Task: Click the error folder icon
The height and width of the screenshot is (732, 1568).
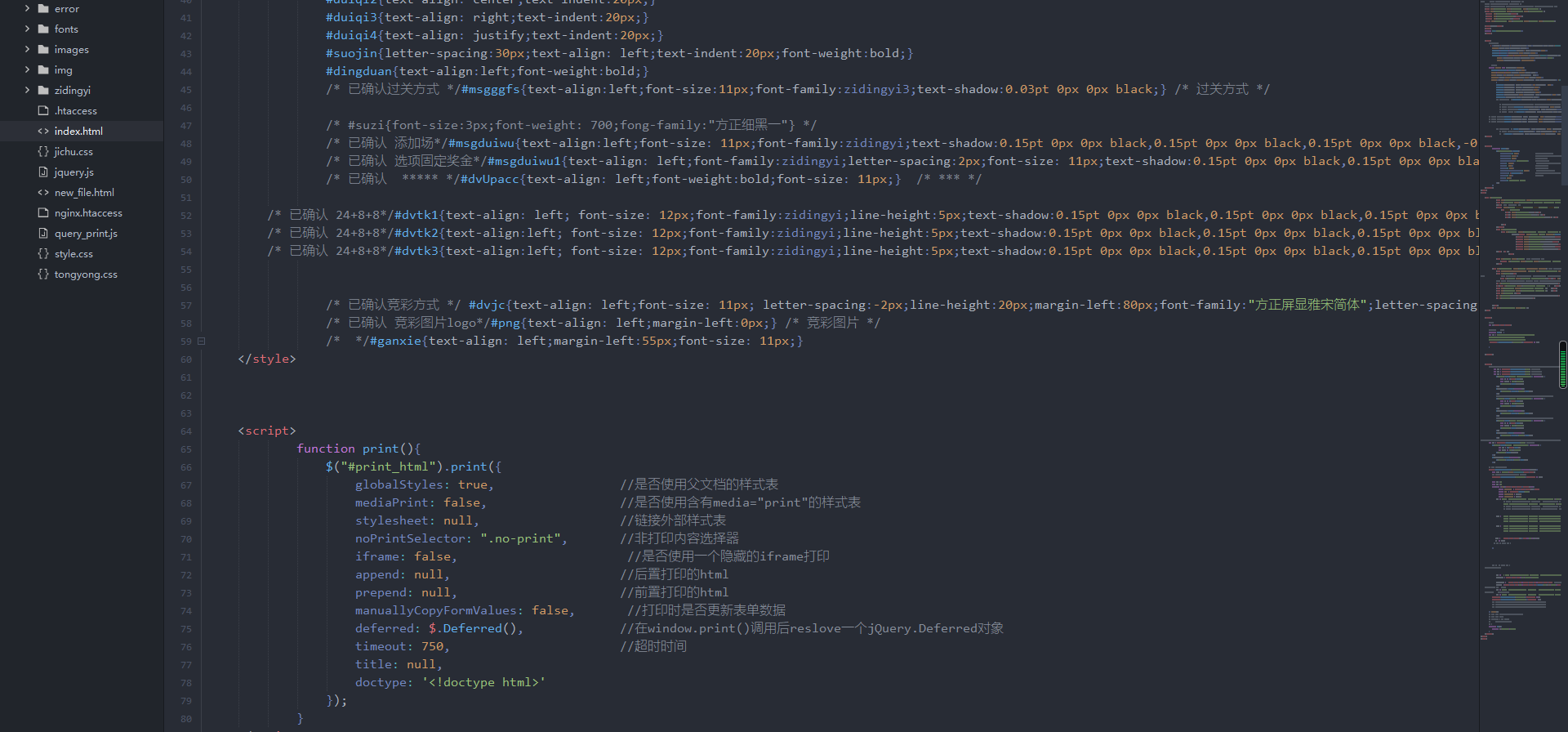Action: click(43, 8)
